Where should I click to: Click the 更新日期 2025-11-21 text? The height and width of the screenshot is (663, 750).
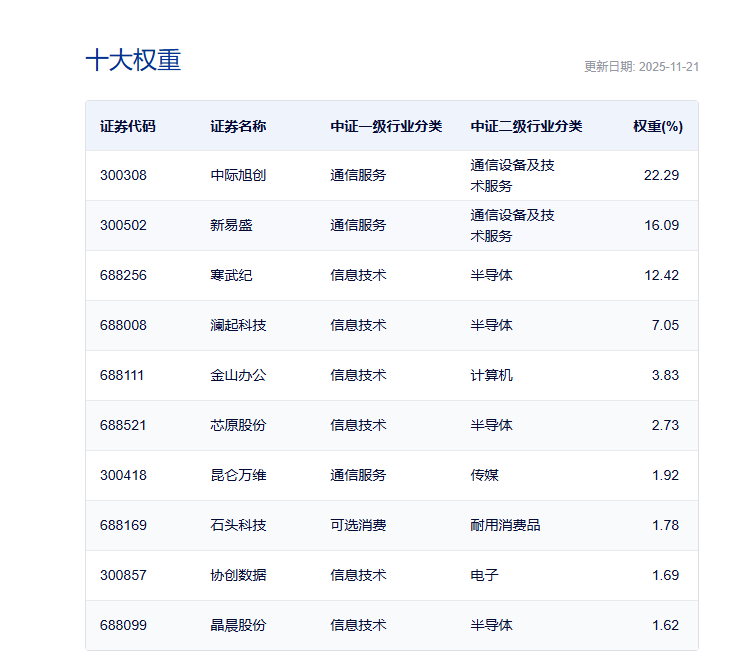(x=641, y=66)
